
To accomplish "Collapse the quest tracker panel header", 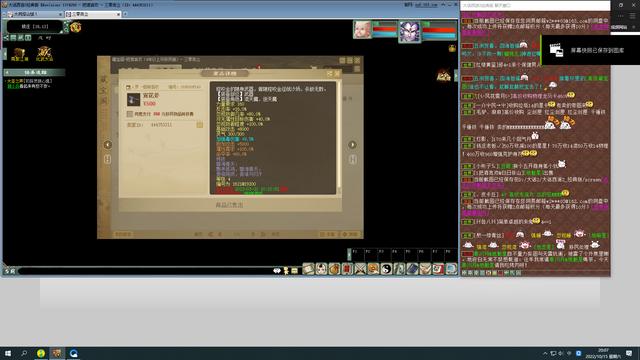I will coord(34,72).
